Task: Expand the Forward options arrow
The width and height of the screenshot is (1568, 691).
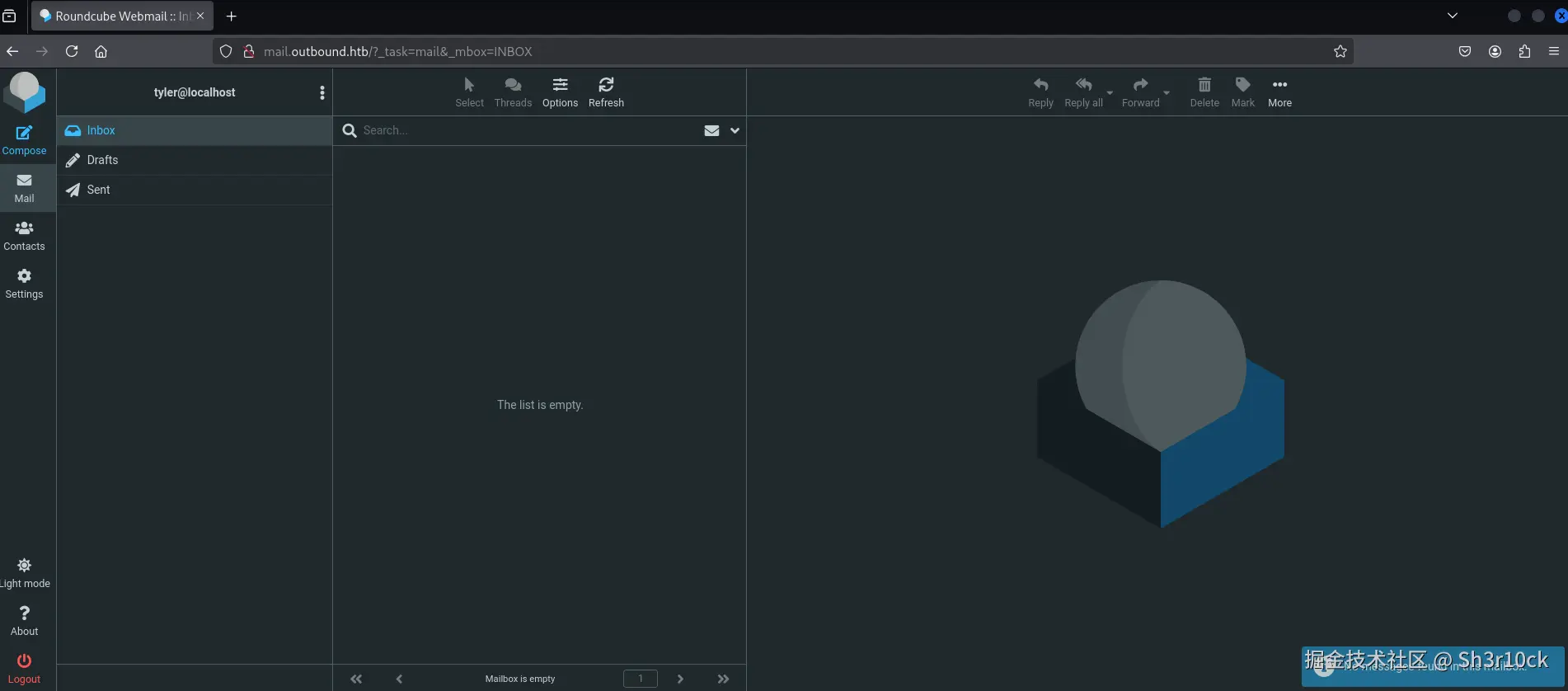Action: (x=1167, y=92)
